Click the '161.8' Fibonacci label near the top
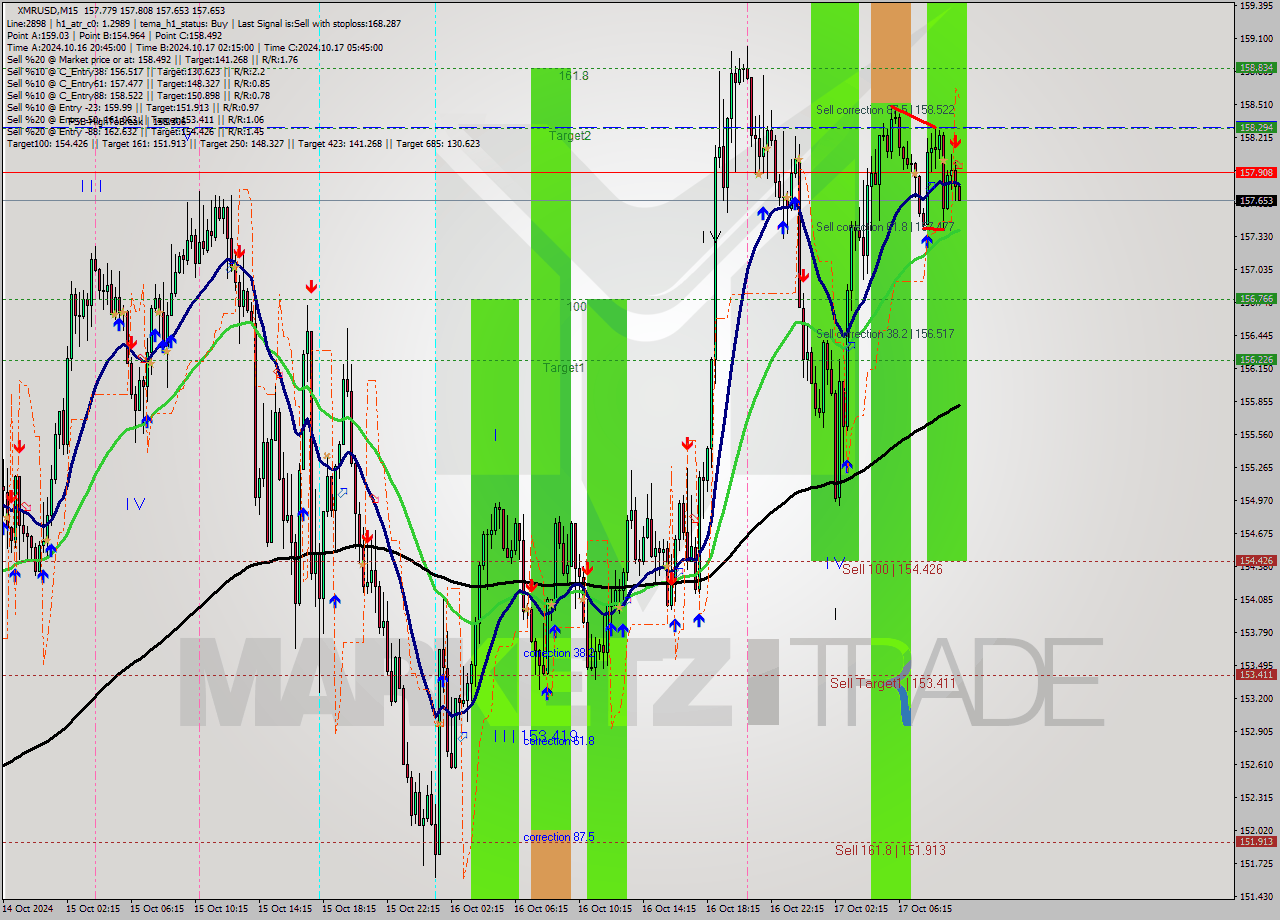The width and height of the screenshot is (1280, 920). tap(574, 76)
